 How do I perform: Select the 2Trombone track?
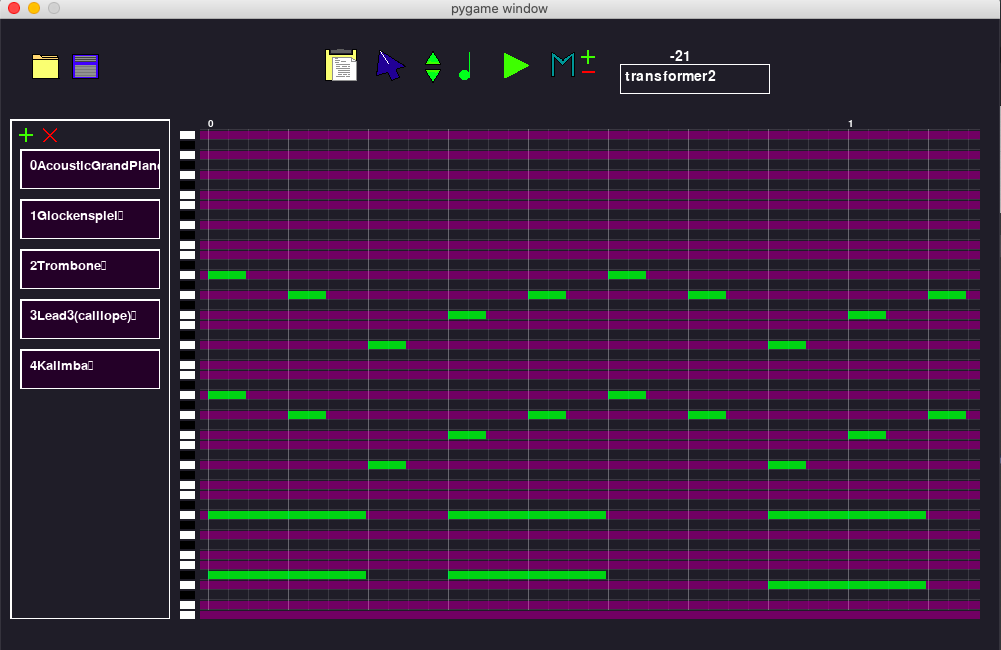click(90, 269)
